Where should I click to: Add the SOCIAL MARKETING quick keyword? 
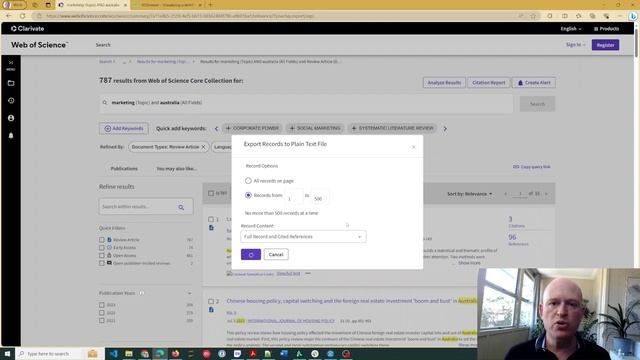315,128
